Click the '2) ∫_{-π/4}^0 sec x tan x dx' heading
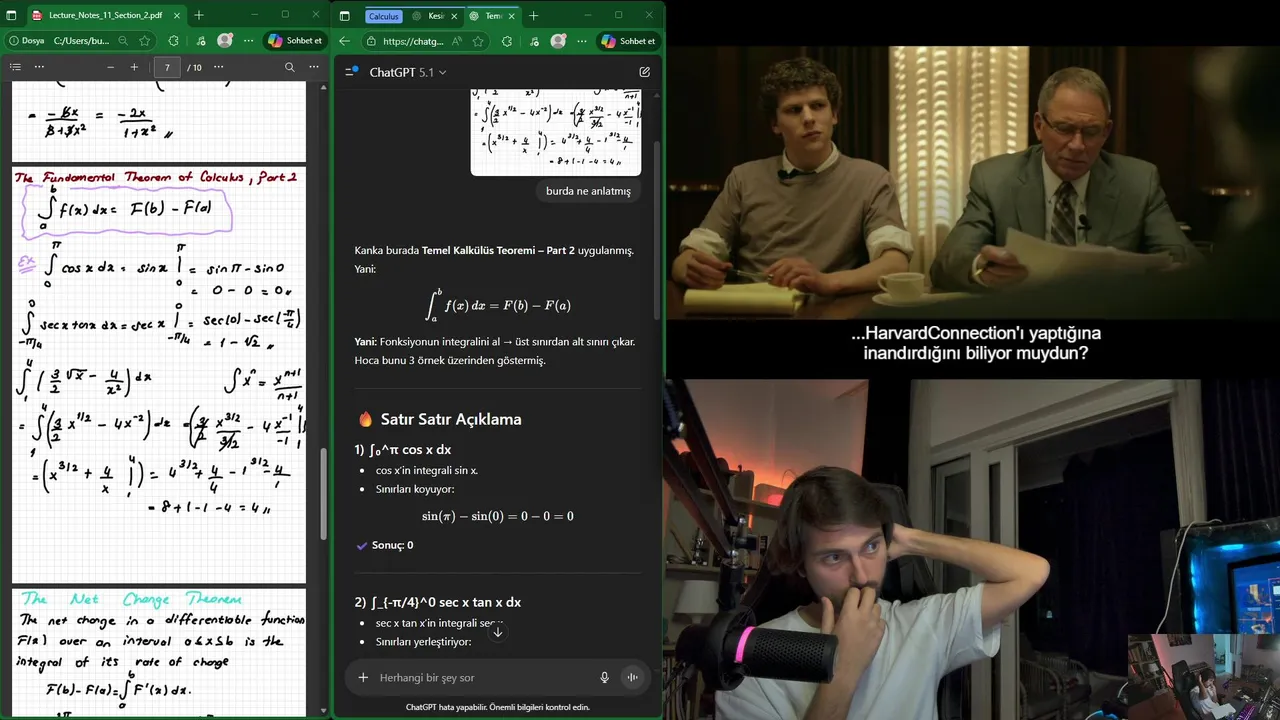The width and height of the screenshot is (1280, 720). [x=438, y=602]
